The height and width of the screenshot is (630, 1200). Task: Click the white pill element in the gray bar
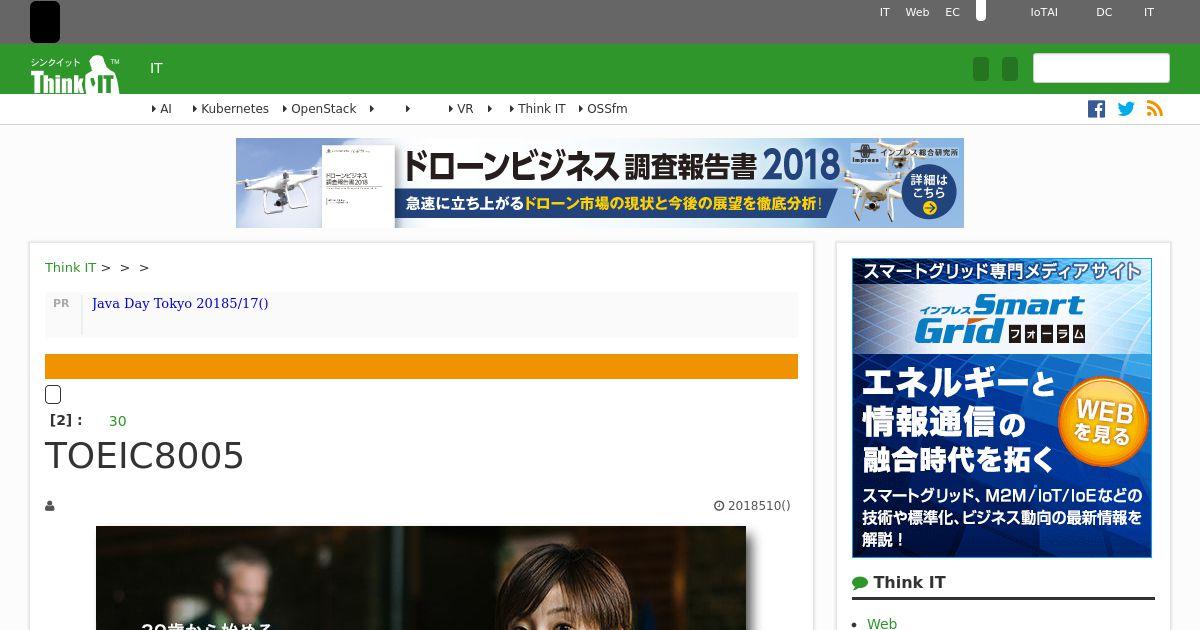click(981, 10)
